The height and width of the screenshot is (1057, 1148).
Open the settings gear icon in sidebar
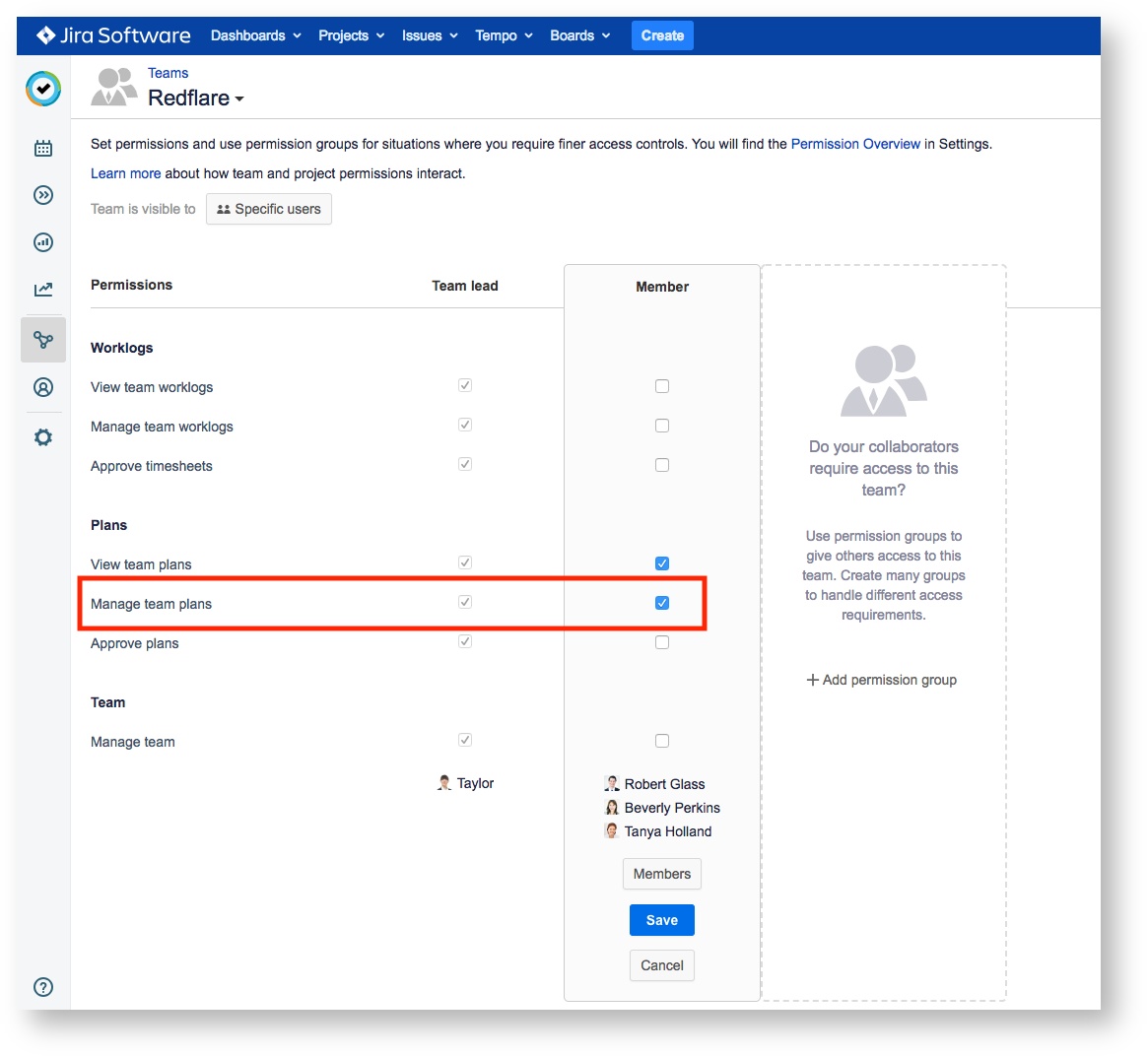click(x=43, y=437)
